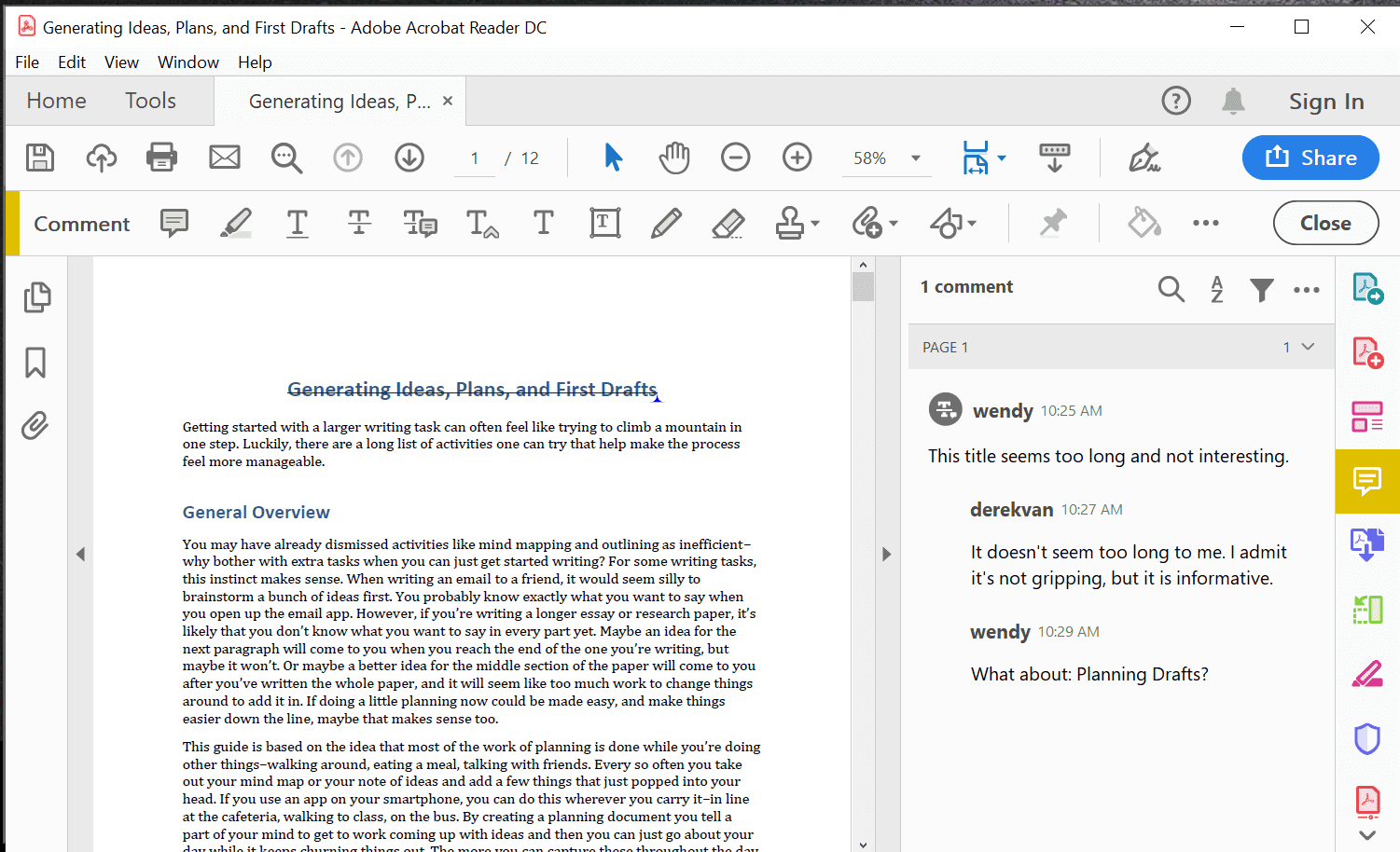Image resolution: width=1400 pixels, height=852 pixels.
Task: Select the Strikethrough text tool
Action: point(359,223)
